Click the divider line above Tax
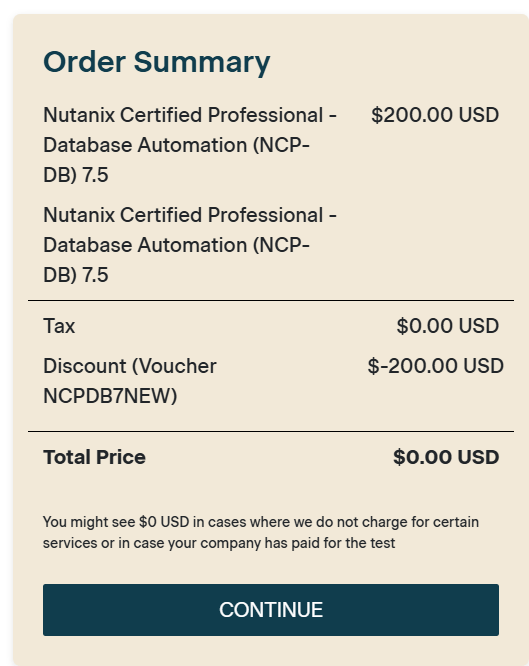The width and height of the screenshot is (529, 666). [271, 300]
